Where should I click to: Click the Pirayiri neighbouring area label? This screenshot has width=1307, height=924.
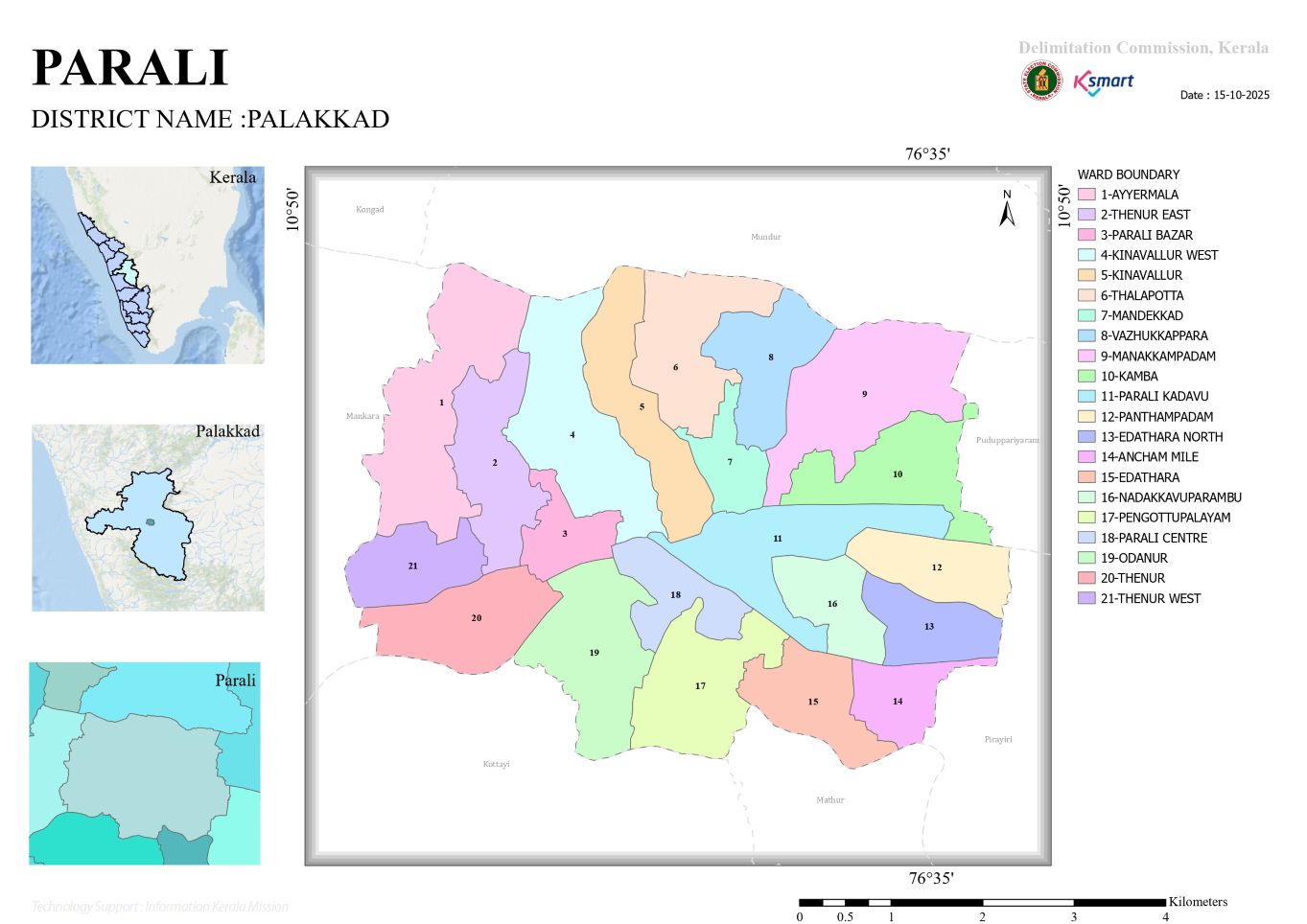[x=998, y=739]
